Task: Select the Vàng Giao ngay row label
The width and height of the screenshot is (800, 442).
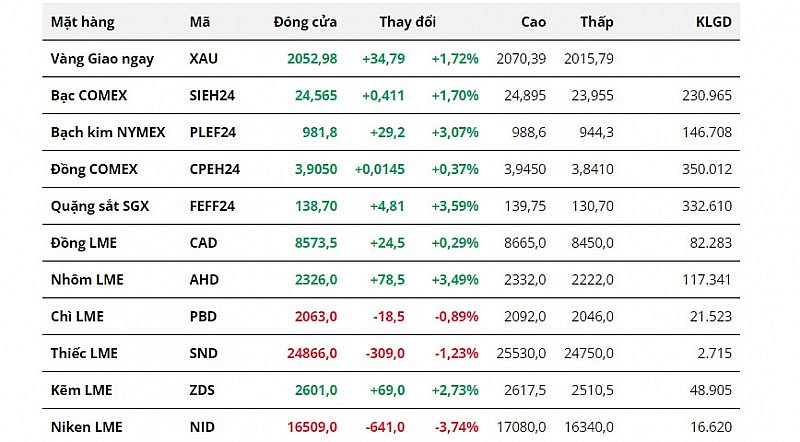Action: 102,59
